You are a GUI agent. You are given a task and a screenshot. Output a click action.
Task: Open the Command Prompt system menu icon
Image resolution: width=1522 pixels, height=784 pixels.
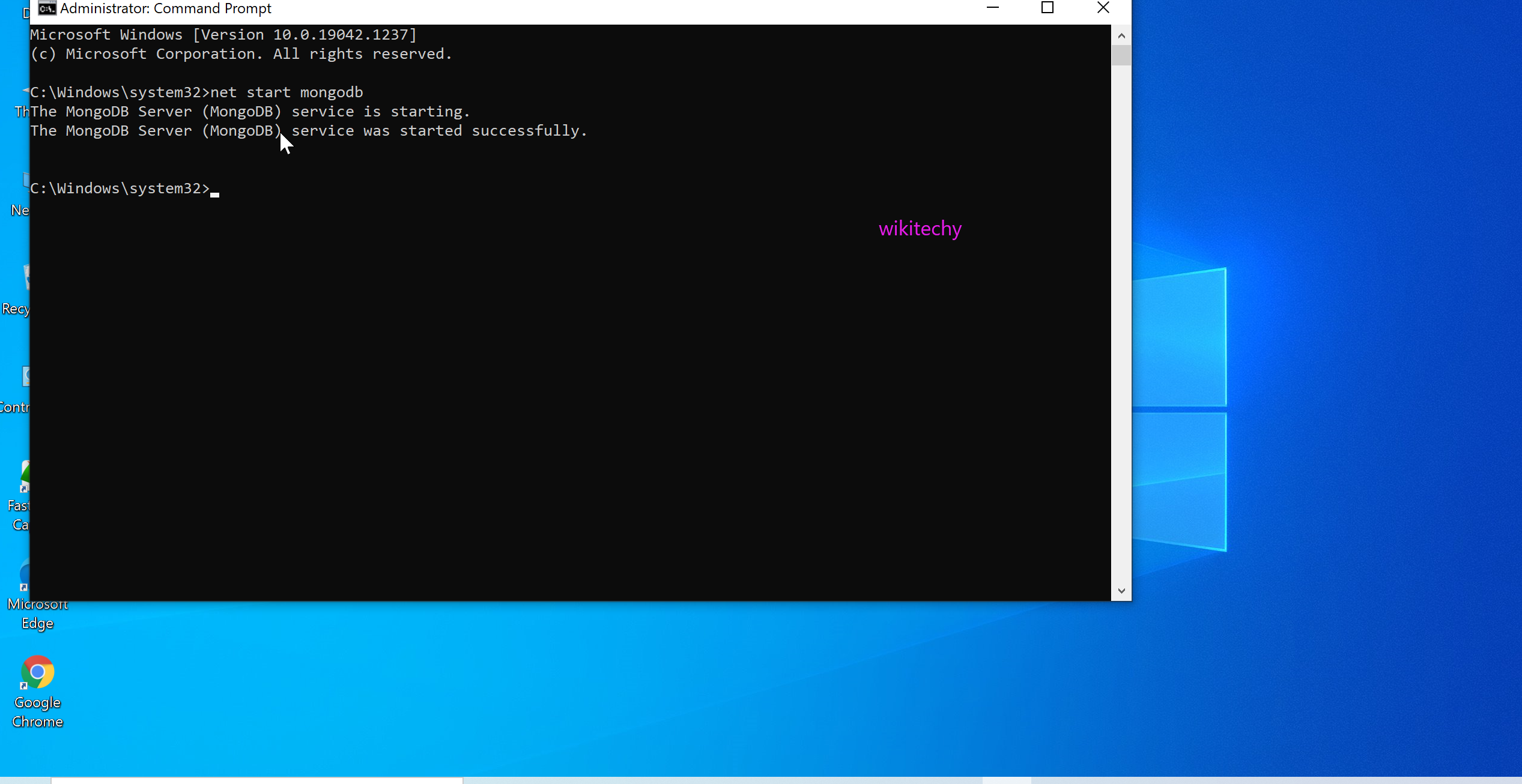[47, 8]
